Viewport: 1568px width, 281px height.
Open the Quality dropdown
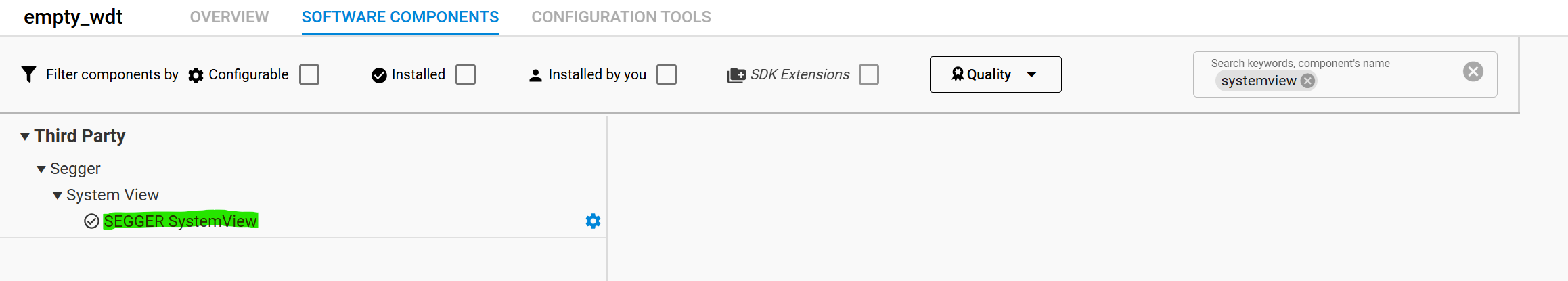pos(995,74)
